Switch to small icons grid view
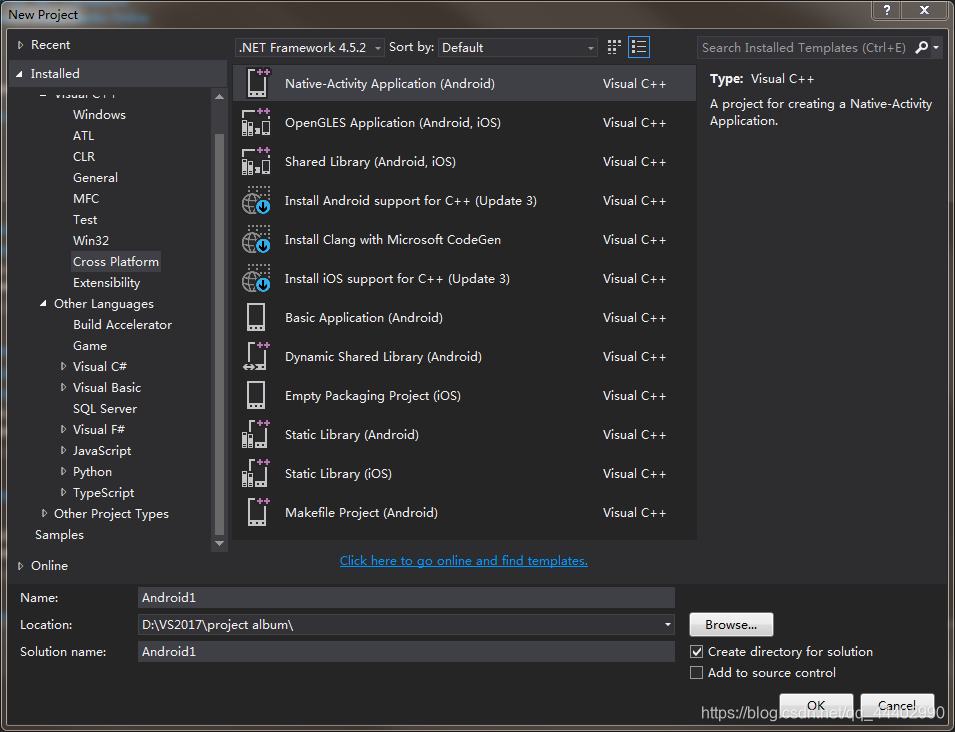The image size is (955, 732). coord(614,48)
